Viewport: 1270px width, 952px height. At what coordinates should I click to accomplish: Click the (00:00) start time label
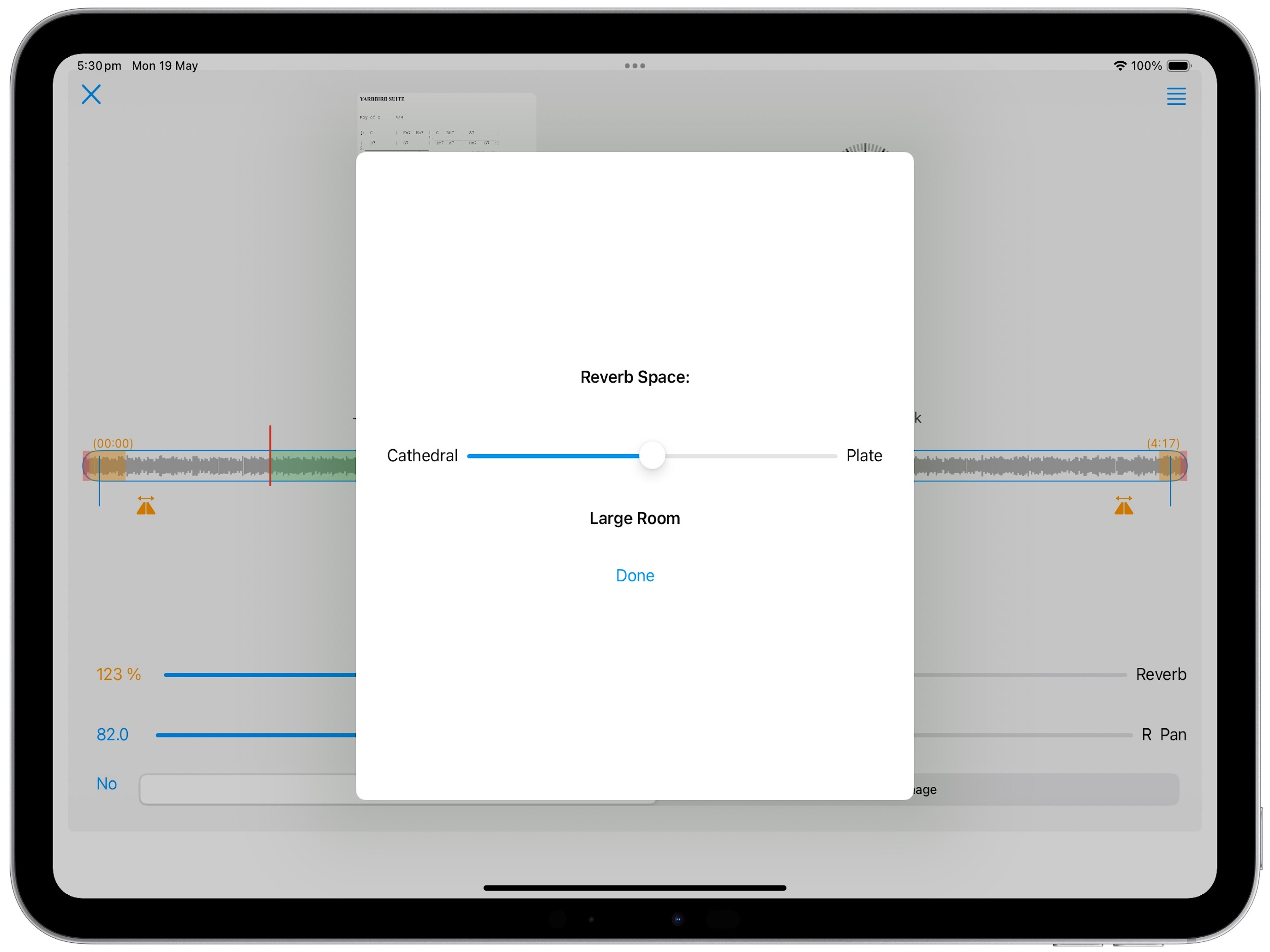[x=113, y=443]
